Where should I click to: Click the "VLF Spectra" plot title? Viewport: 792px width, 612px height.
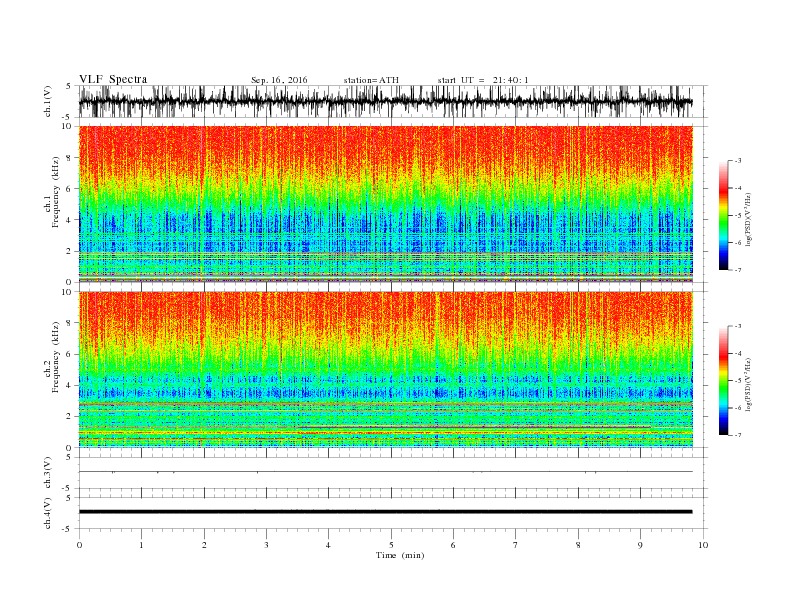coord(113,79)
